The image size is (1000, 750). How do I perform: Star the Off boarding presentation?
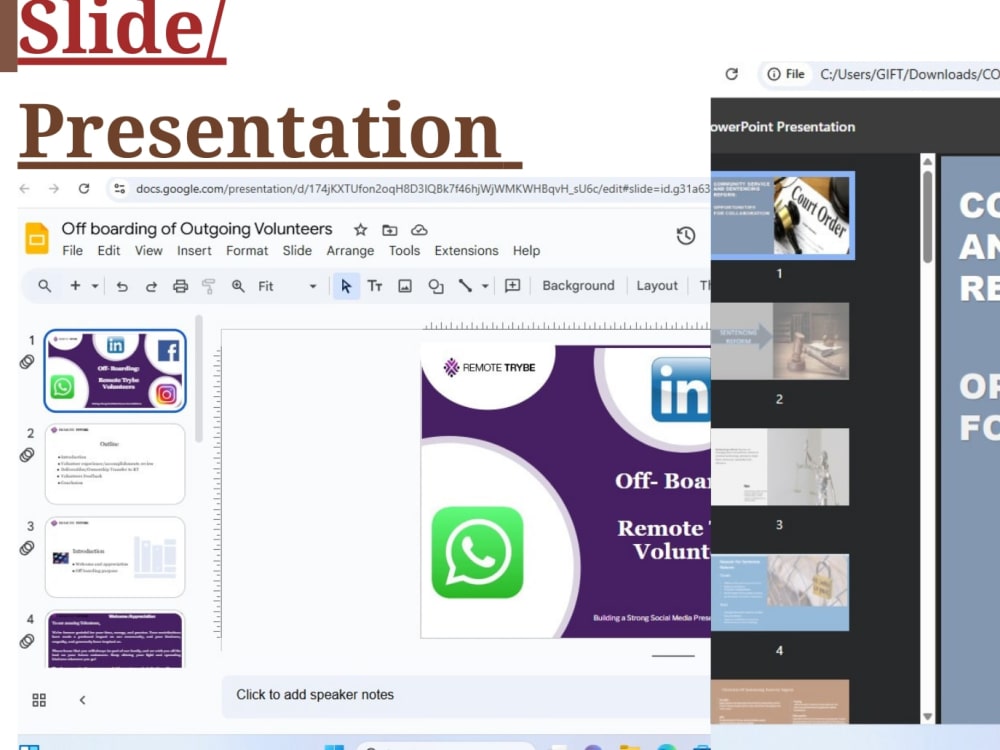360,230
